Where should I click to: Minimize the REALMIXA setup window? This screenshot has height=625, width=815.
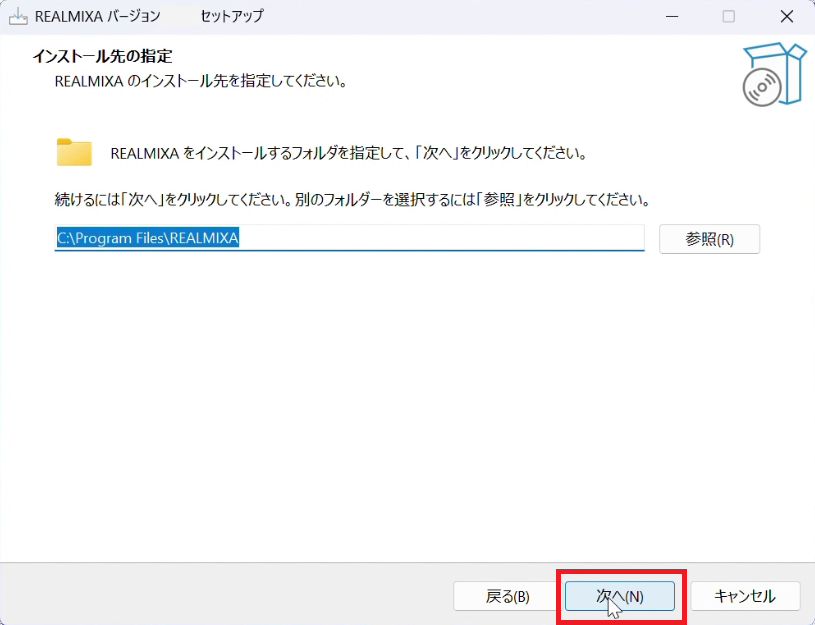[672, 17]
